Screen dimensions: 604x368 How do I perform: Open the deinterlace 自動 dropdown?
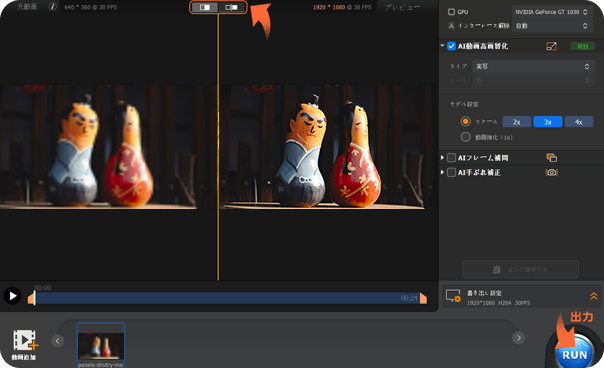pos(551,26)
